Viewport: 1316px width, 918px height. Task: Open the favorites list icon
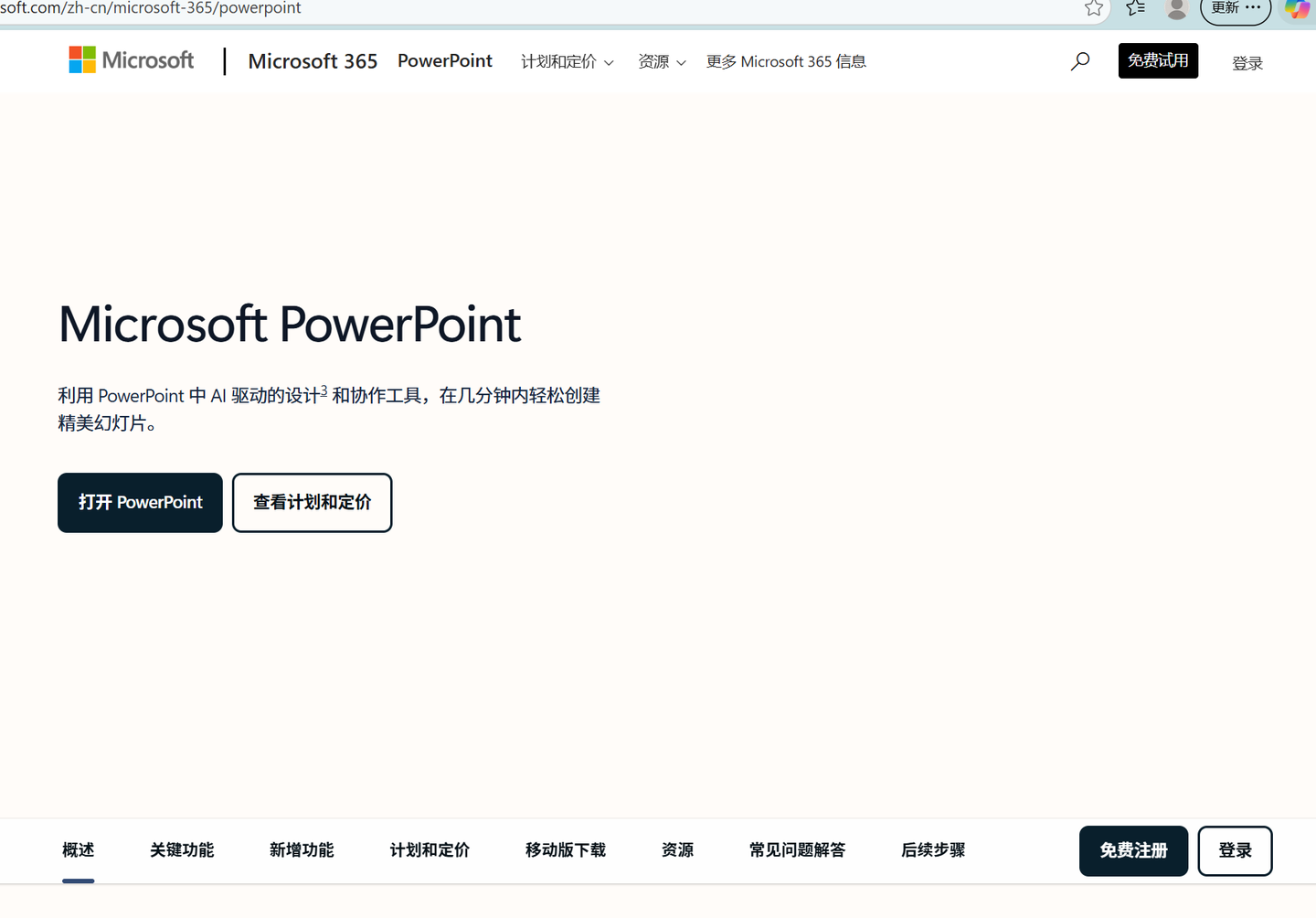[1136, 8]
